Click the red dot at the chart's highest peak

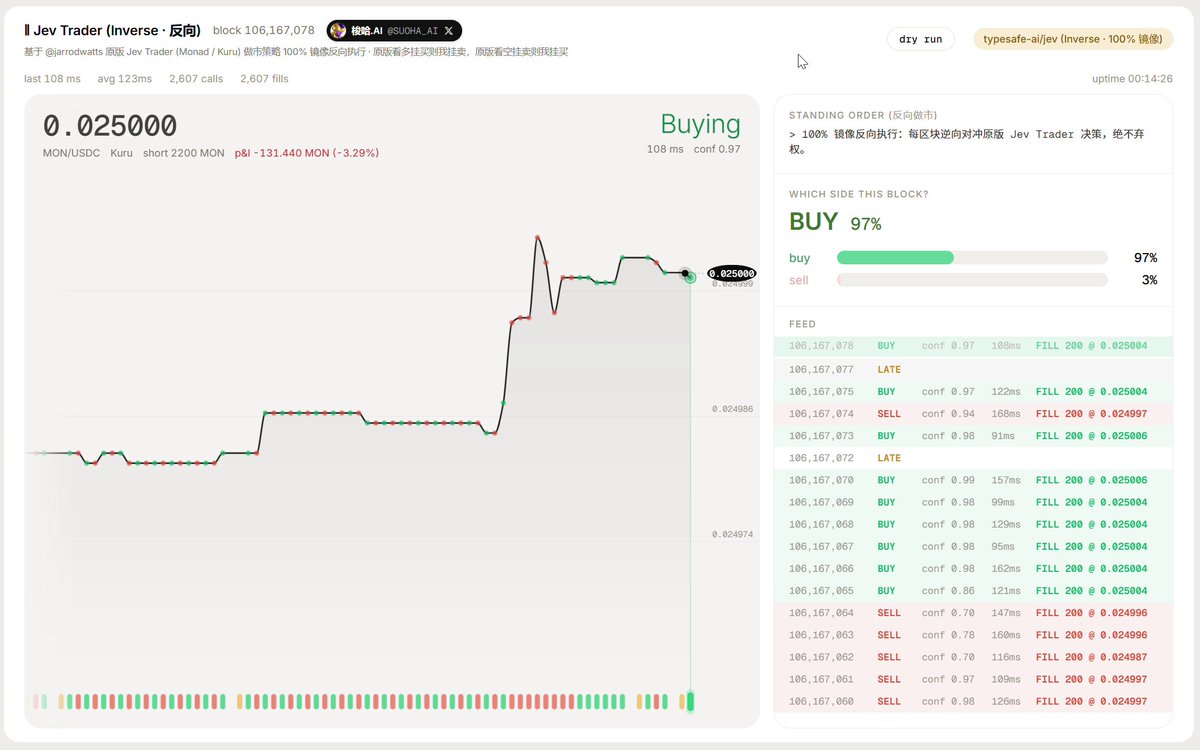(537, 237)
